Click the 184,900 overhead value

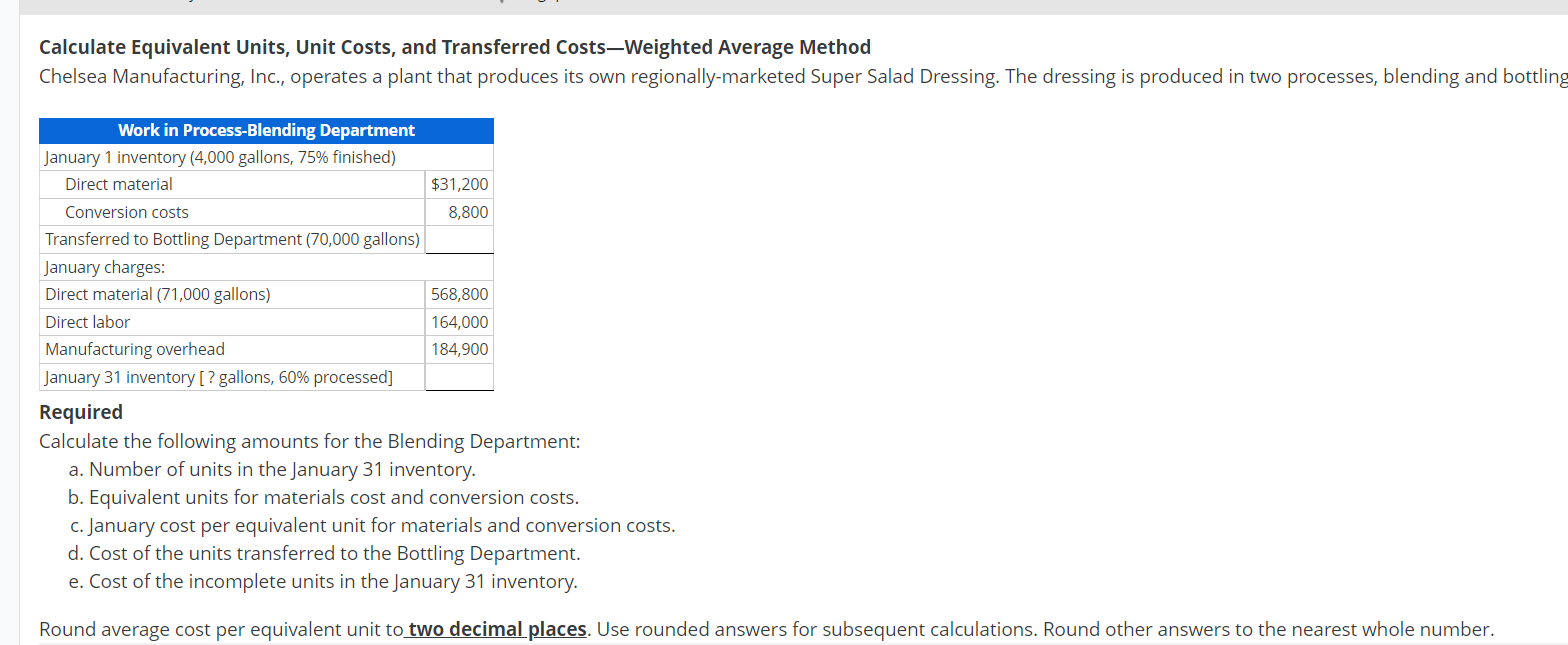[459, 349]
